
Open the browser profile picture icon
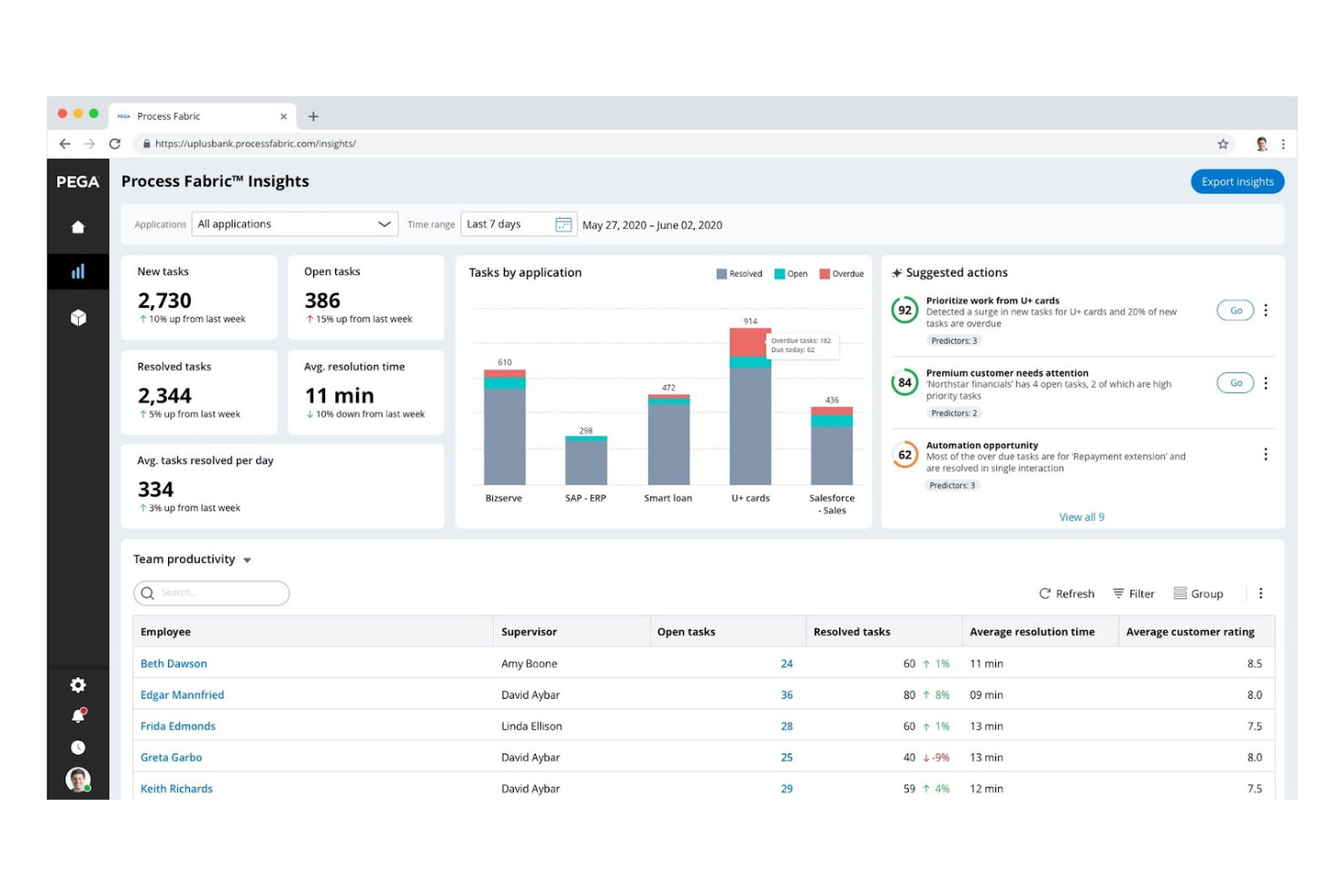[1261, 143]
